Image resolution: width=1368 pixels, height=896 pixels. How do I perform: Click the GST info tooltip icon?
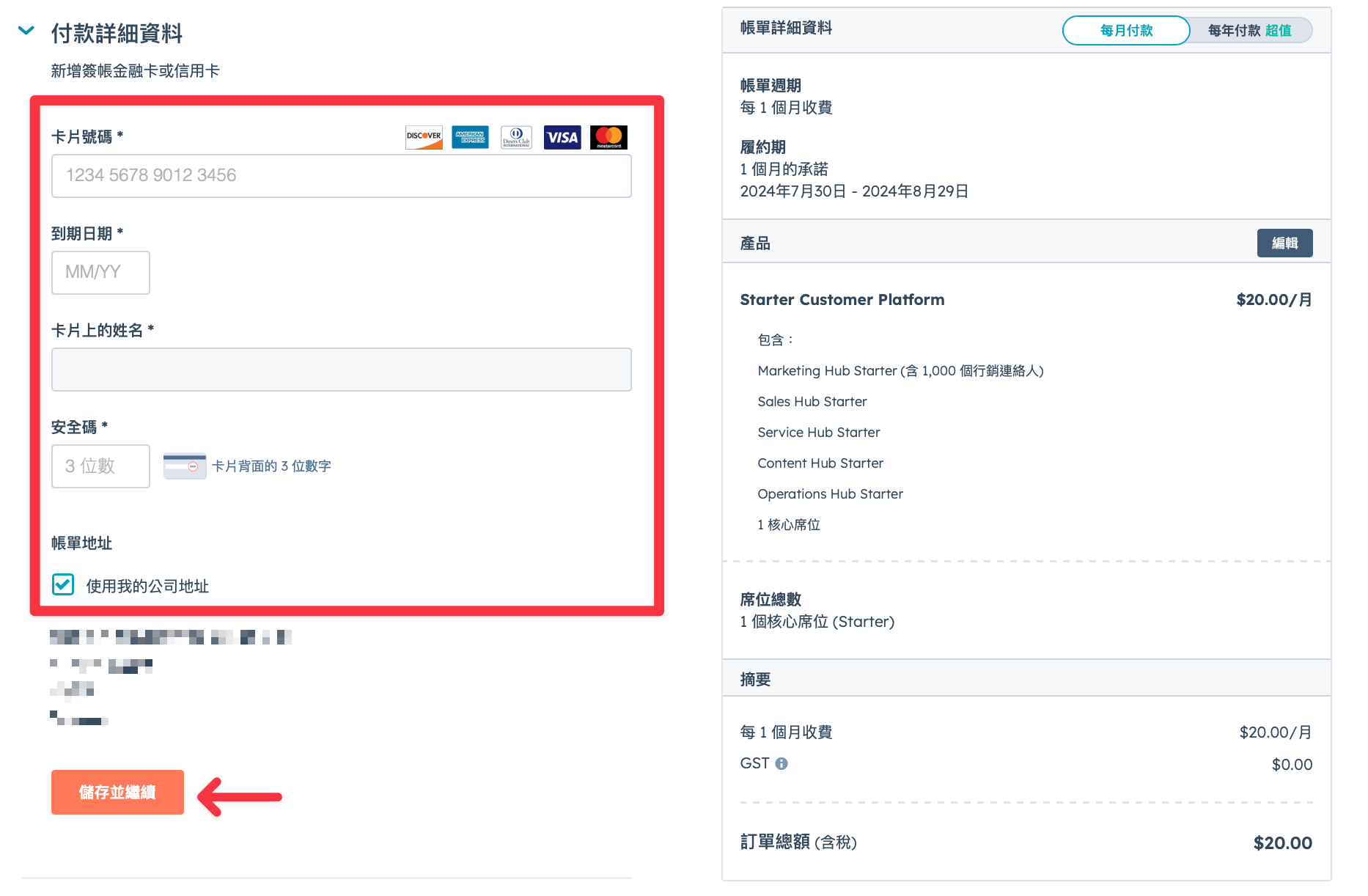(x=782, y=763)
